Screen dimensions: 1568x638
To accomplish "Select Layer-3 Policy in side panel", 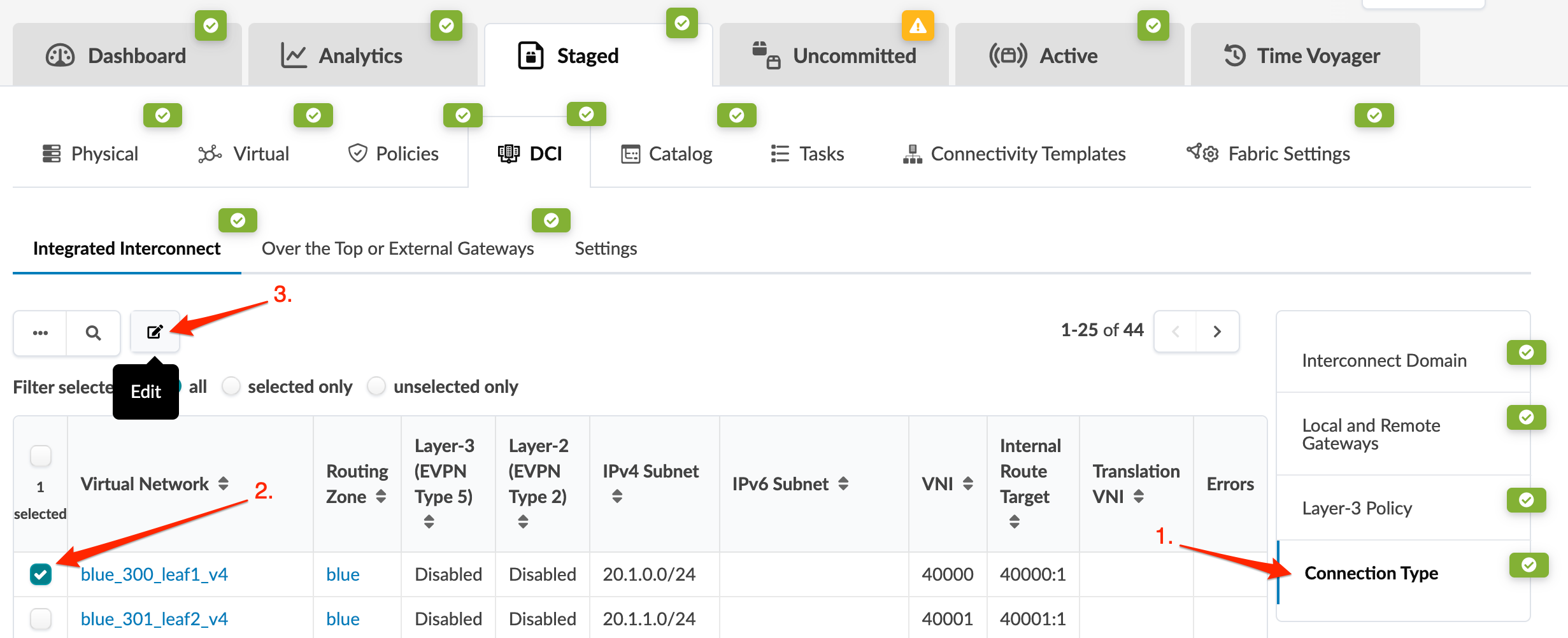I will [x=1357, y=508].
